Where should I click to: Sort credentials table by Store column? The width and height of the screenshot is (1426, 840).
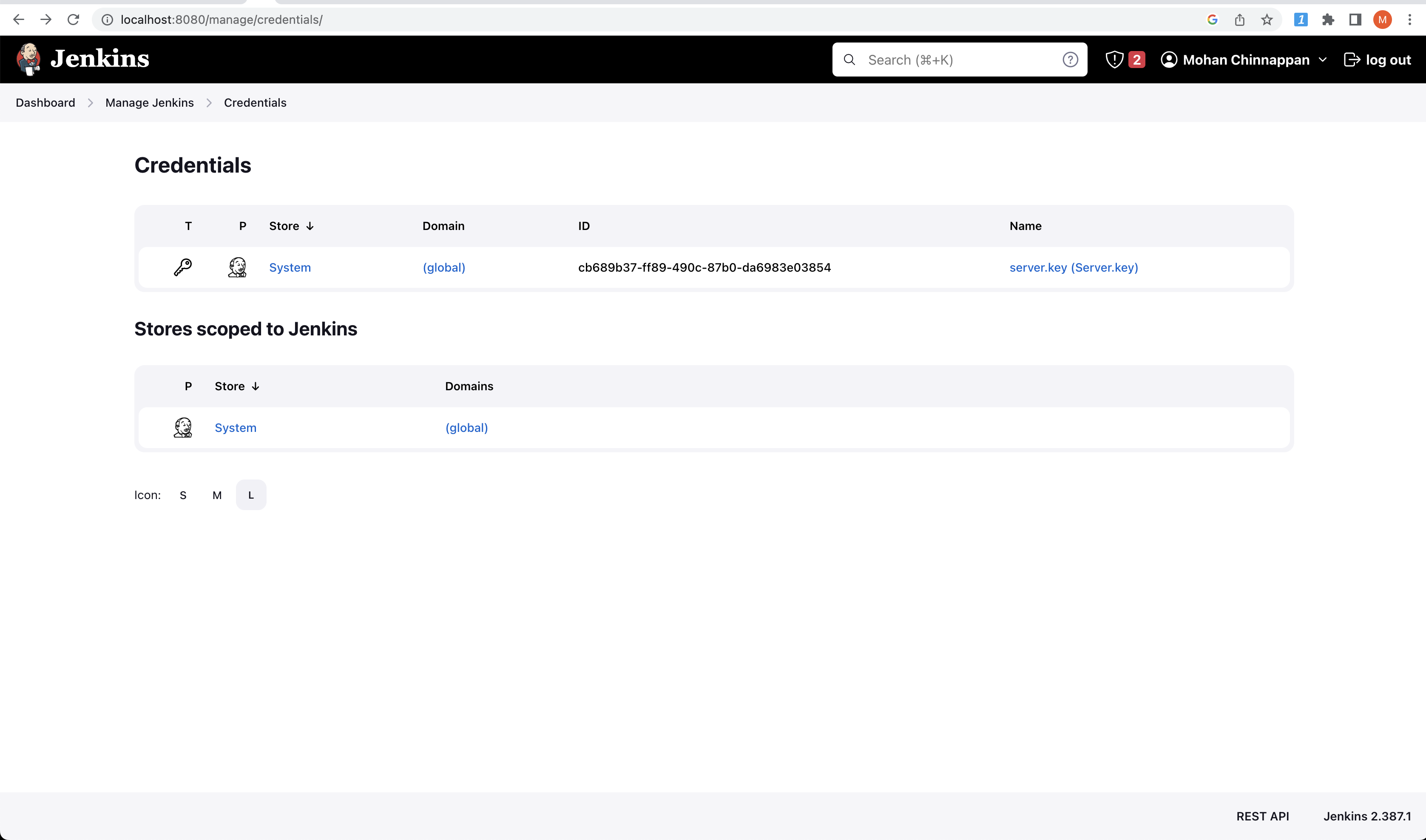point(291,226)
